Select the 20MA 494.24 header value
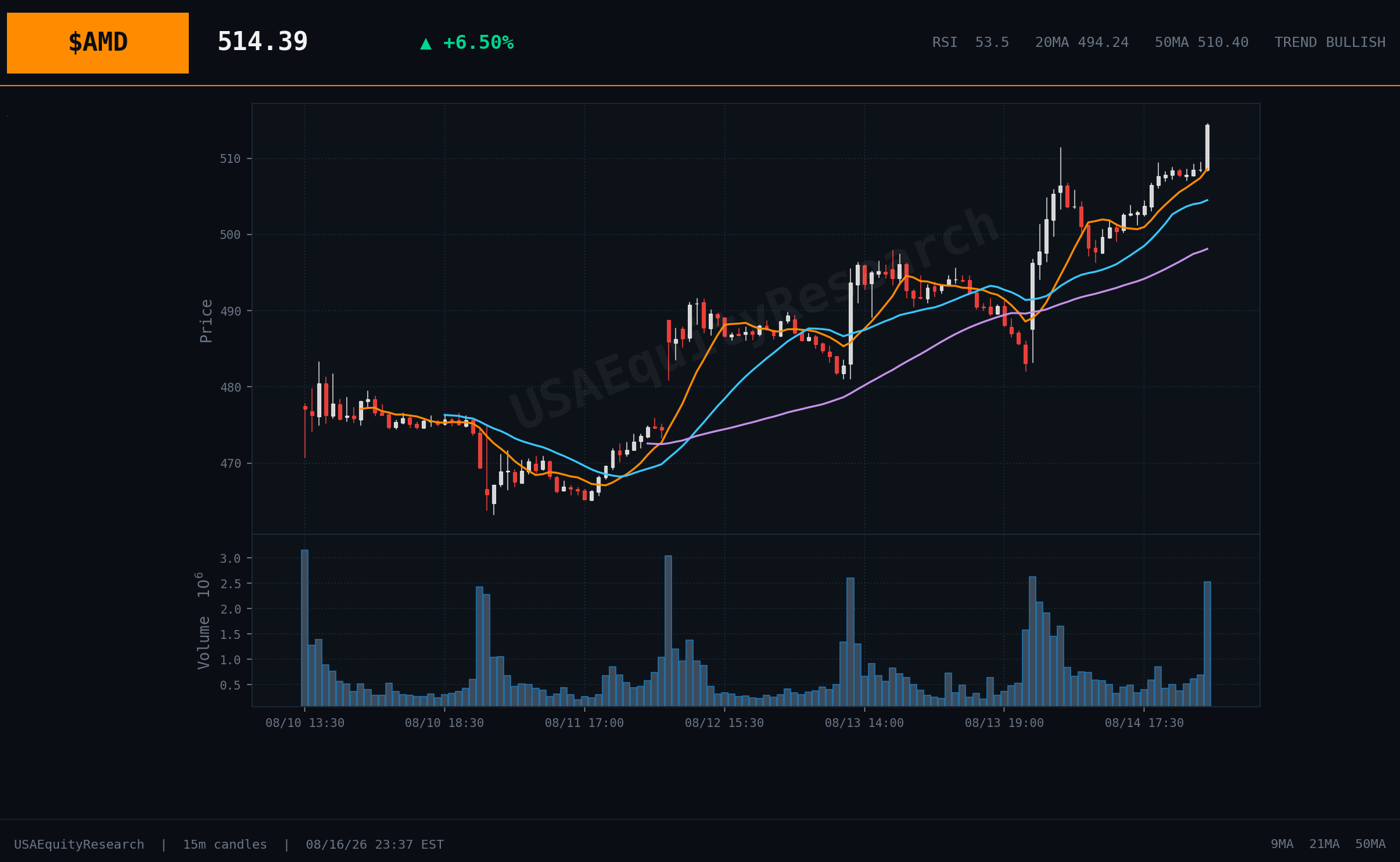 coord(1082,42)
